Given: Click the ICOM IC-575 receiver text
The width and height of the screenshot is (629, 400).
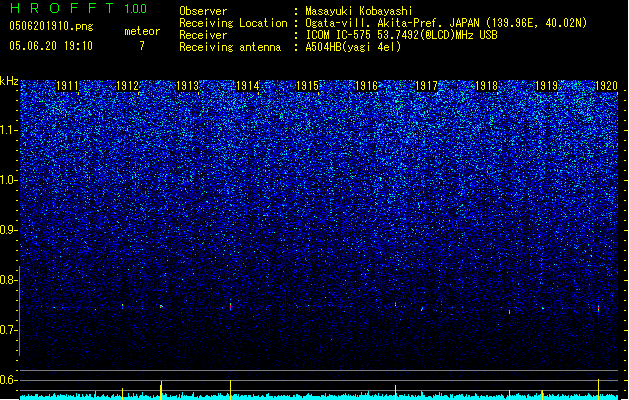Looking at the screenshot, I should 402,35.
